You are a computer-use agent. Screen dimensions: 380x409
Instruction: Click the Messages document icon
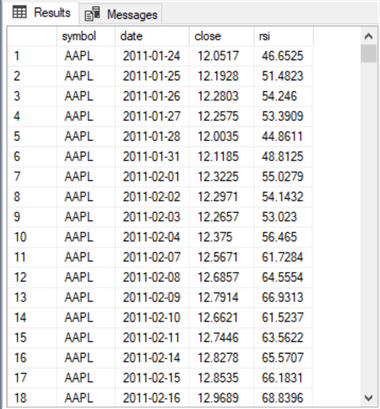[x=92, y=14]
